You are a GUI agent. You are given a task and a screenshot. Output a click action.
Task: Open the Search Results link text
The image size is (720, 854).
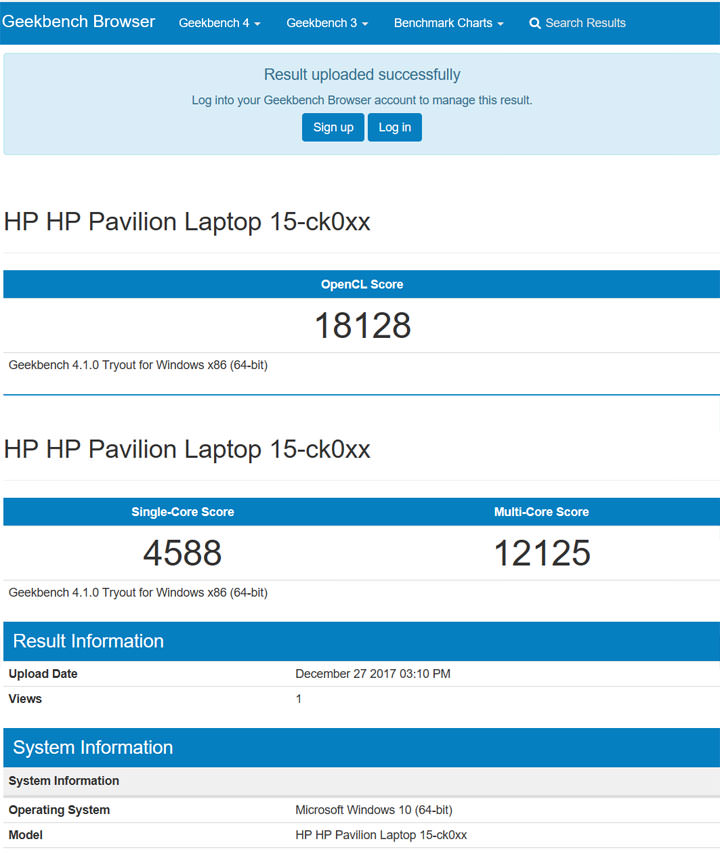coord(585,23)
